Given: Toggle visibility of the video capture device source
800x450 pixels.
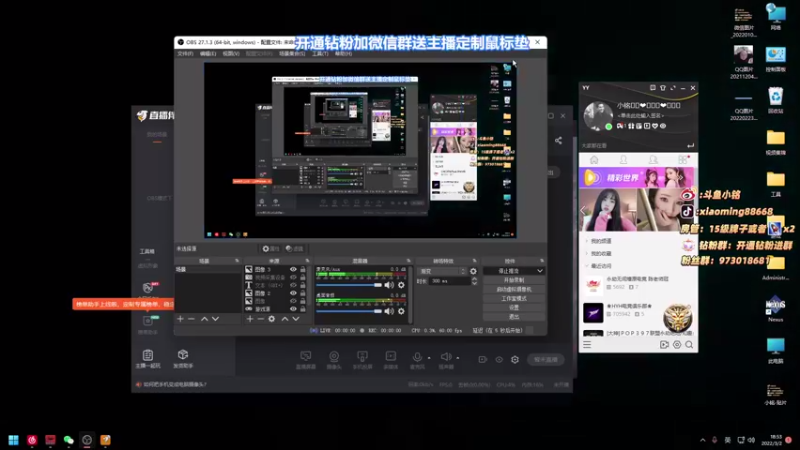Looking at the screenshot, I should (x=293, y=277).
